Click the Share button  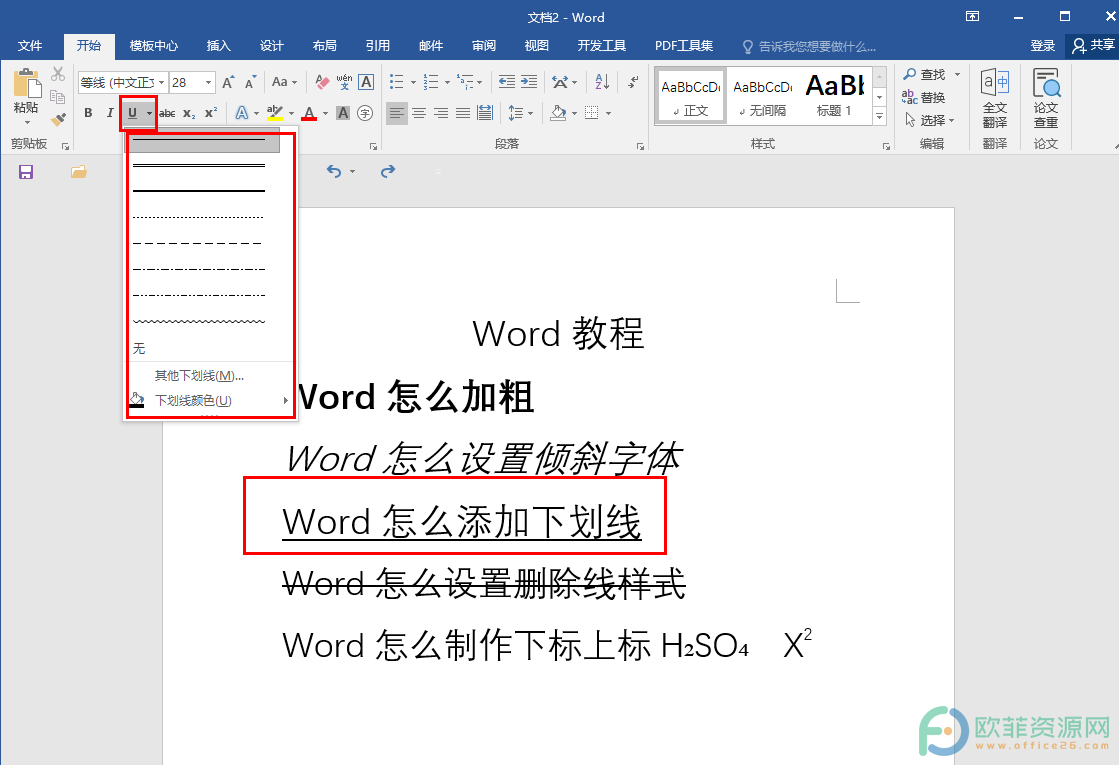(1094, 46)
